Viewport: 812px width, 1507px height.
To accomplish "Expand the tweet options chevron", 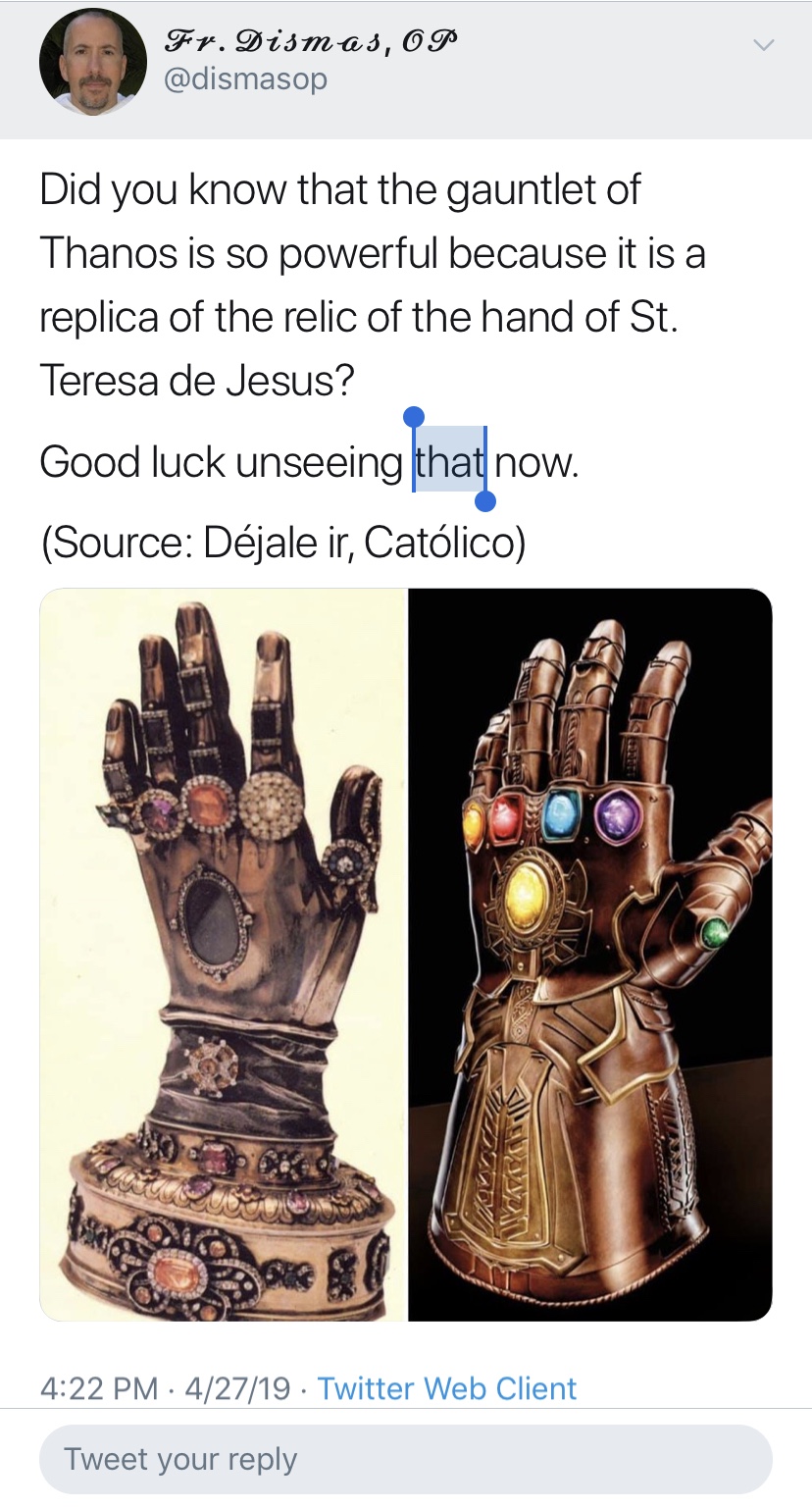I will pyautogui.click(x=763, y=45).
